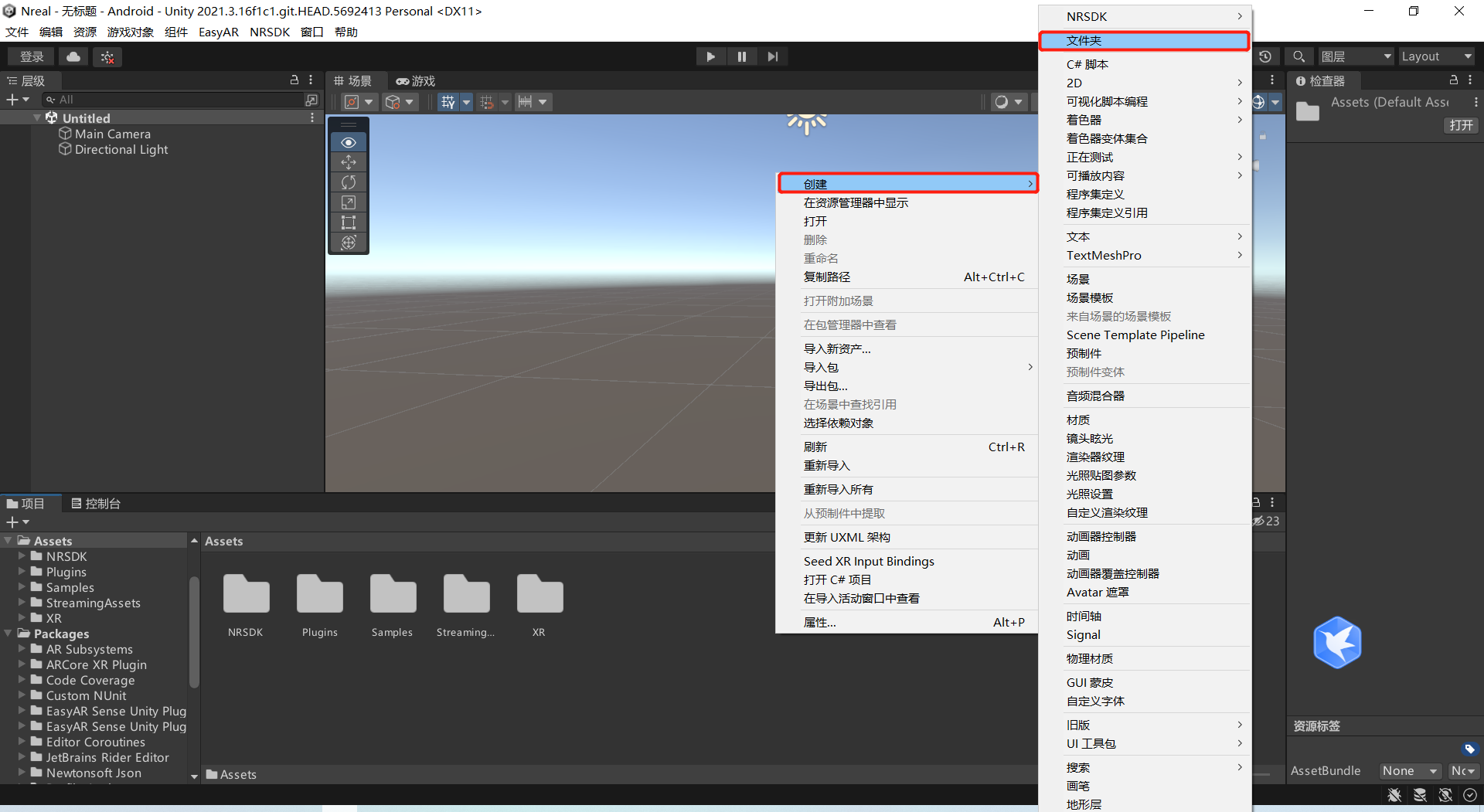Toggle the Inspector panel lock
The image size is (1484, 812).
(x=1454, y=80)
